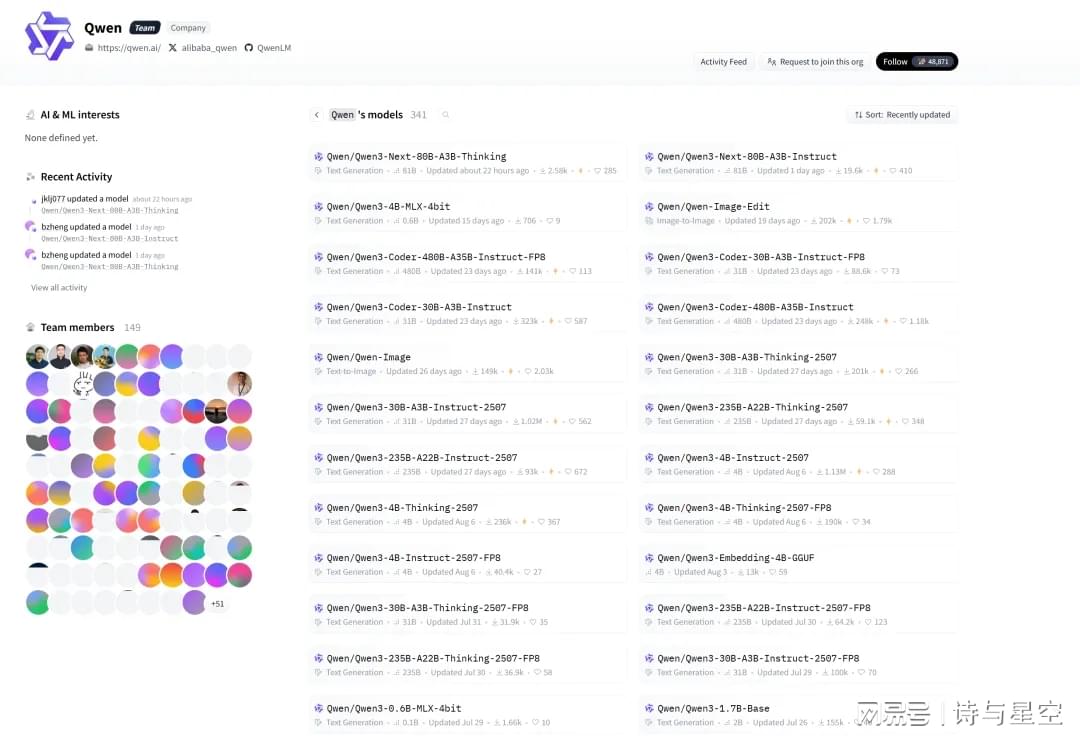Image resolution: width=1080 pixels, height=741 pixels.
Task: Click the Company badge next to Qwen
Action: (x=188, y=28)
